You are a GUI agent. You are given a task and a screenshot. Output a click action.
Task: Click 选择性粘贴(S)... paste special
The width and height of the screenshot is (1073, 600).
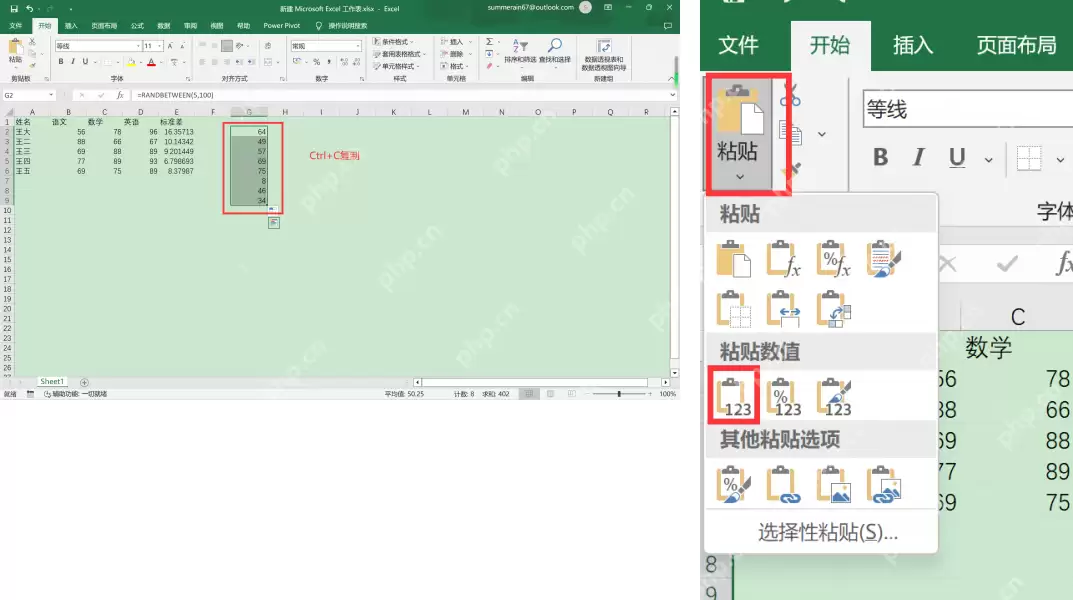(x=828, y=532)
